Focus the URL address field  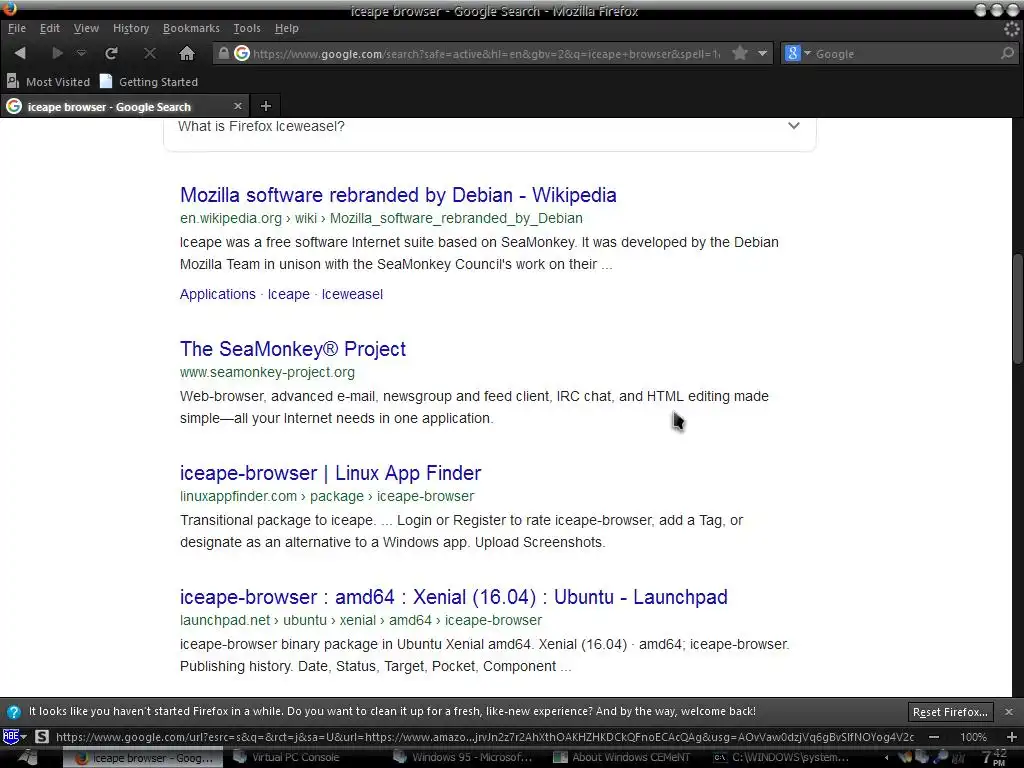tap(487, 54)
